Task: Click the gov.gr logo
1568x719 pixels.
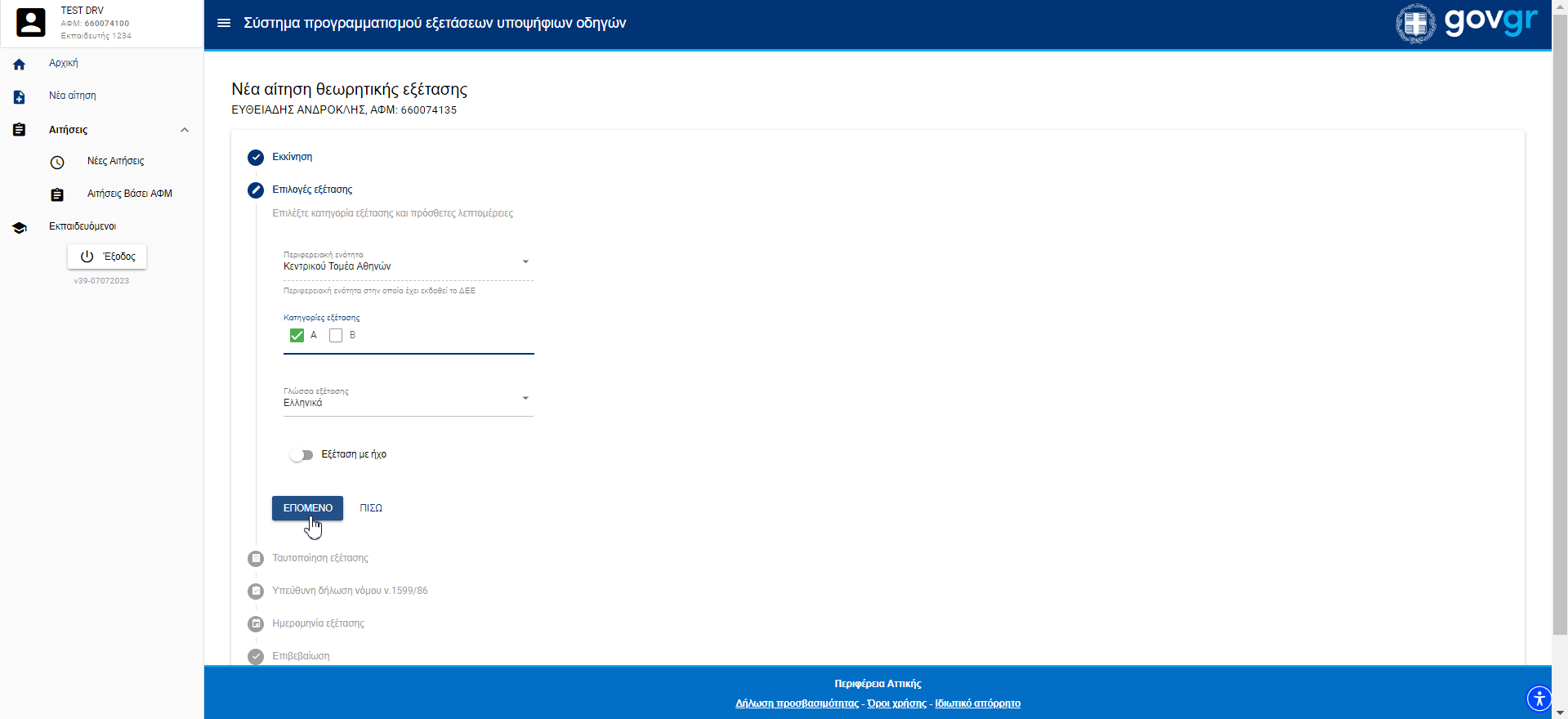Action: pos(1467,23)
